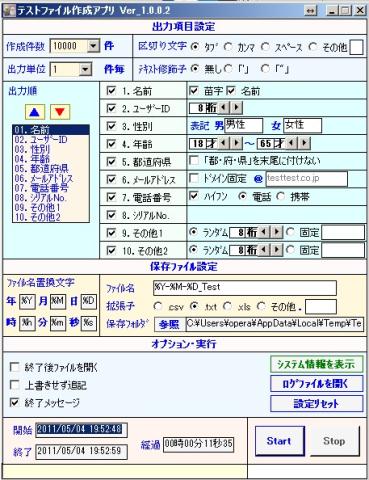Screen dimensions: 369x480
Task: Toggle the 7. 電話番号 checkbox
Action: pos(111,197)
